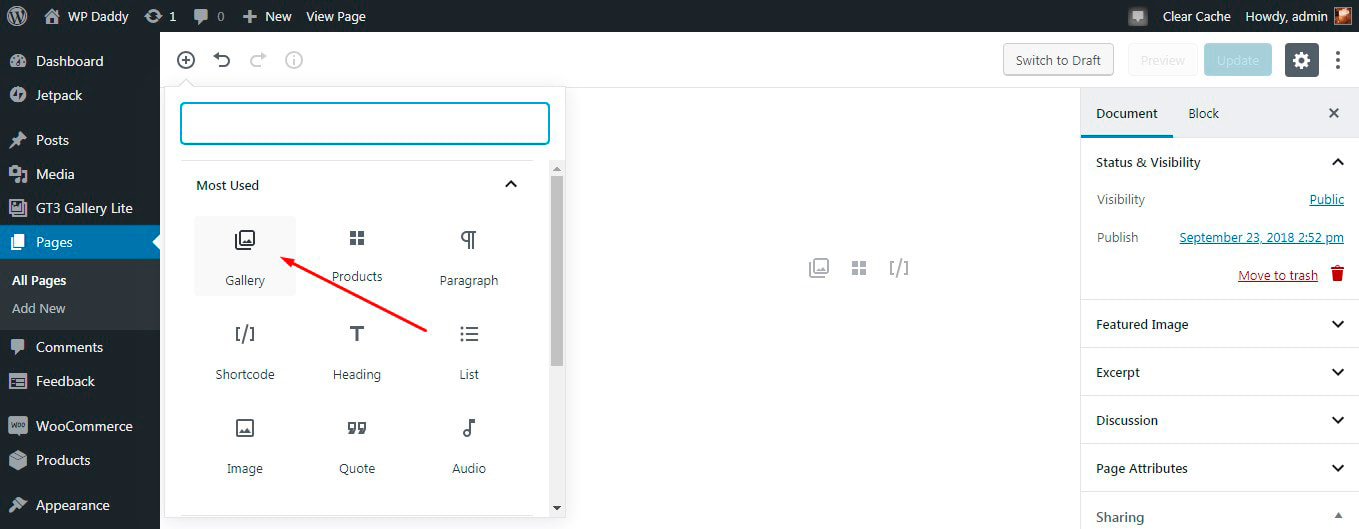Click products grid shortcut in editor canvas

[x=859, y=268]
